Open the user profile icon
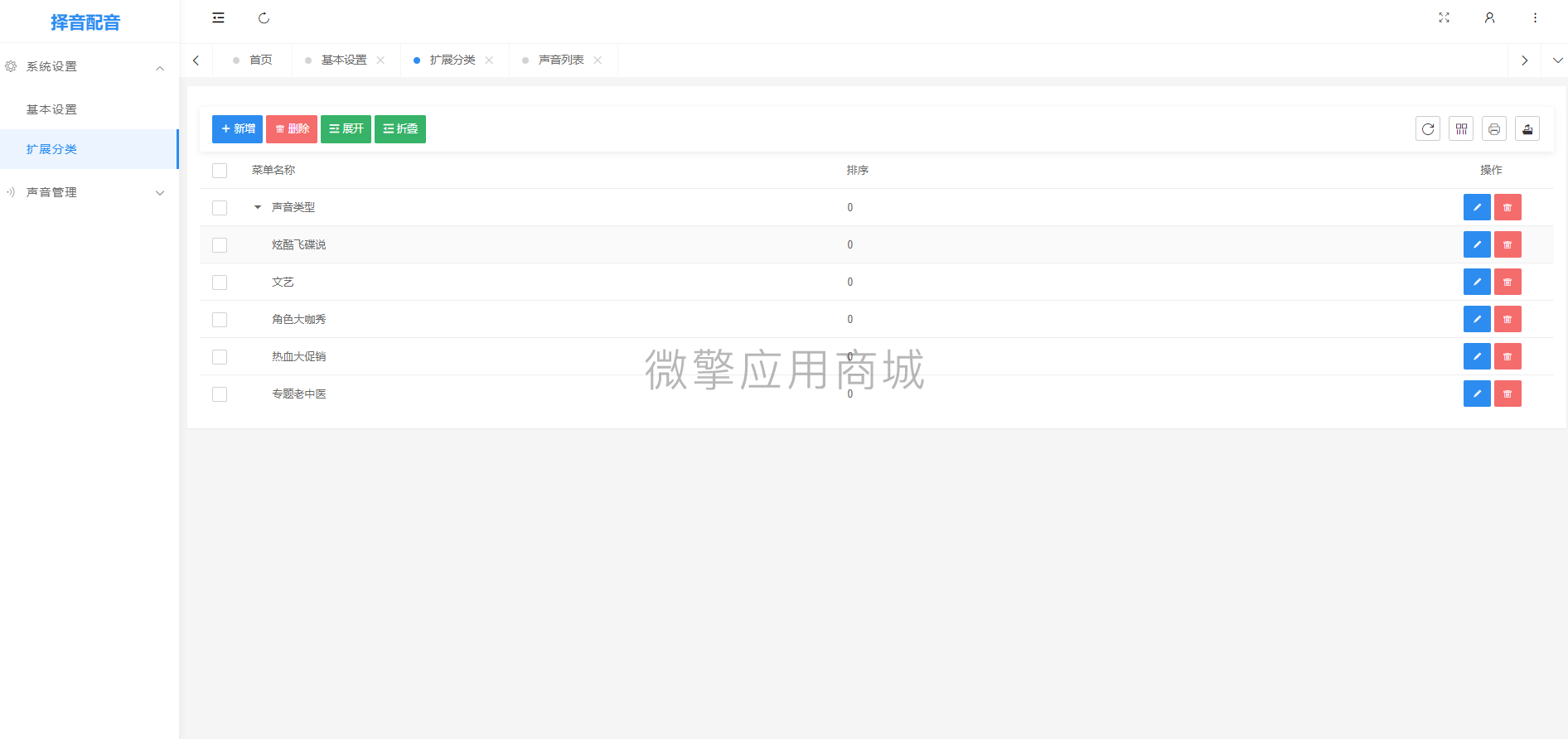Screen dimensions: 1568x739 pos(1489,17)
